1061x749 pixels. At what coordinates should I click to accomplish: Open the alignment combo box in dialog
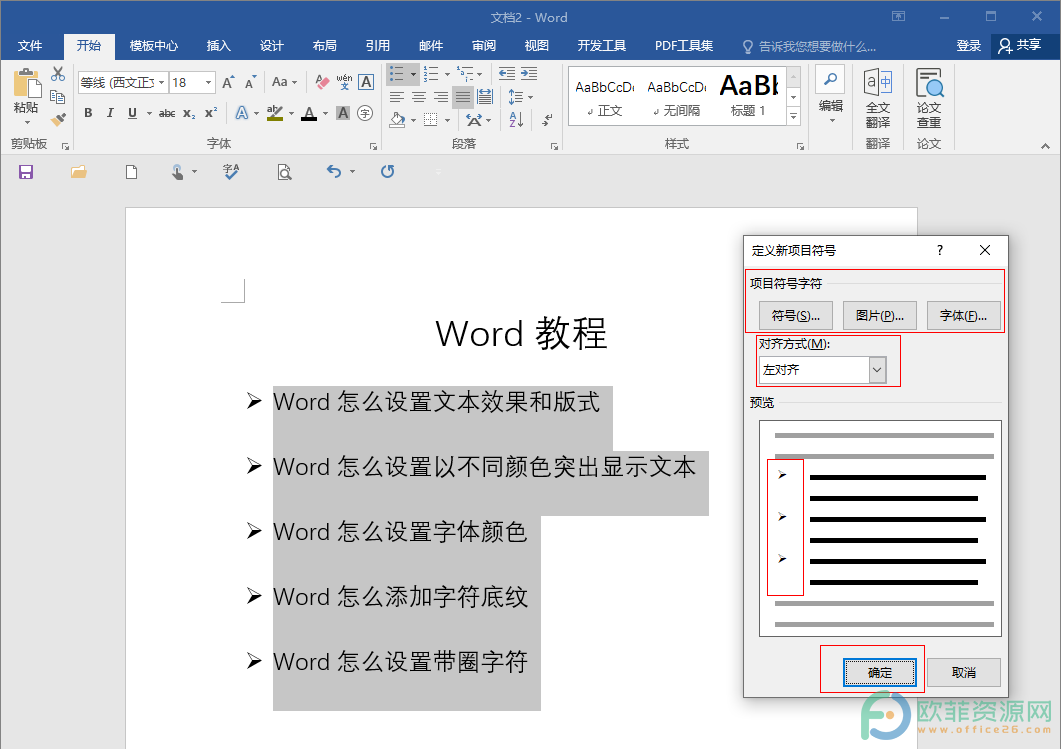click(x=823, y=369)
